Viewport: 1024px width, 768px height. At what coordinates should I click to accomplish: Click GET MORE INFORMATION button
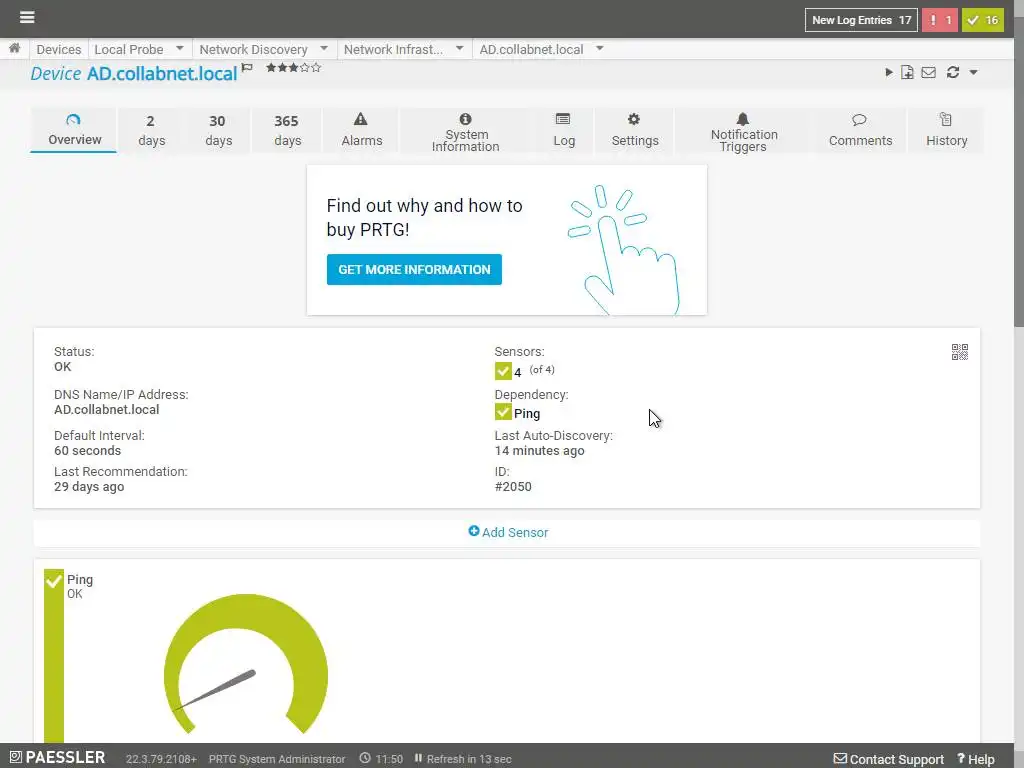pos(414,269)
